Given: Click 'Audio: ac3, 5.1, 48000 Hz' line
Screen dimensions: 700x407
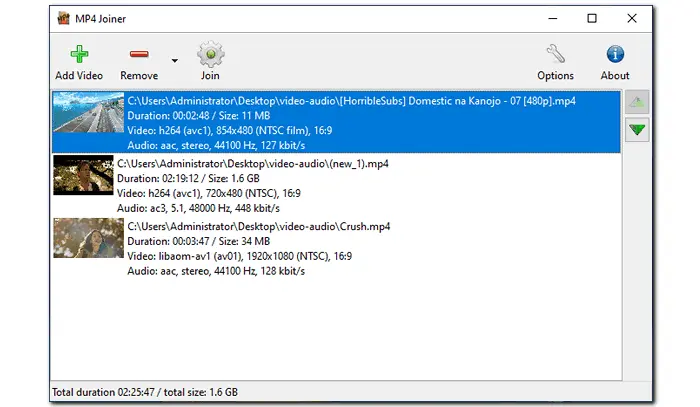Looking at the screenshot, I should [198, 208].
